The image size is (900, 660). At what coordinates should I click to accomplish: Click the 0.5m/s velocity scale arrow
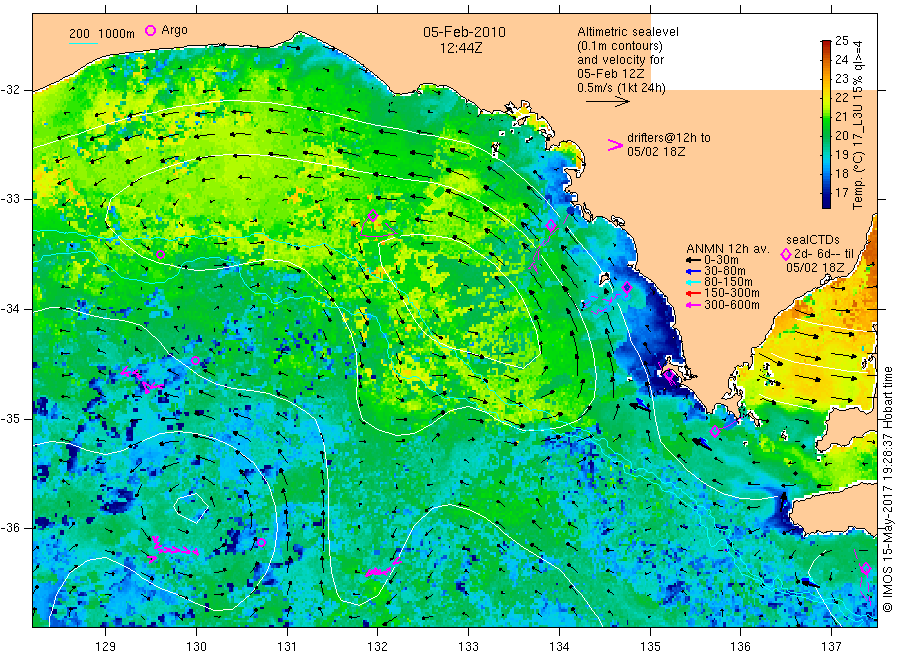608,102
